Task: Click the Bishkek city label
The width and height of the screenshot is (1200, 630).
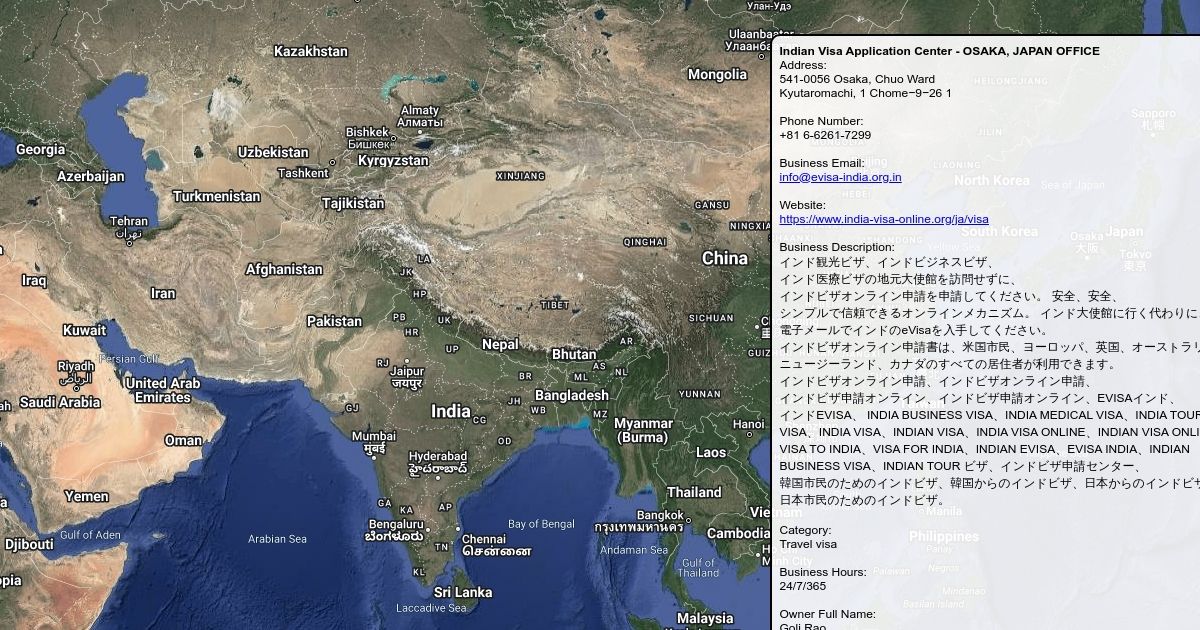Action: point(367,138)
